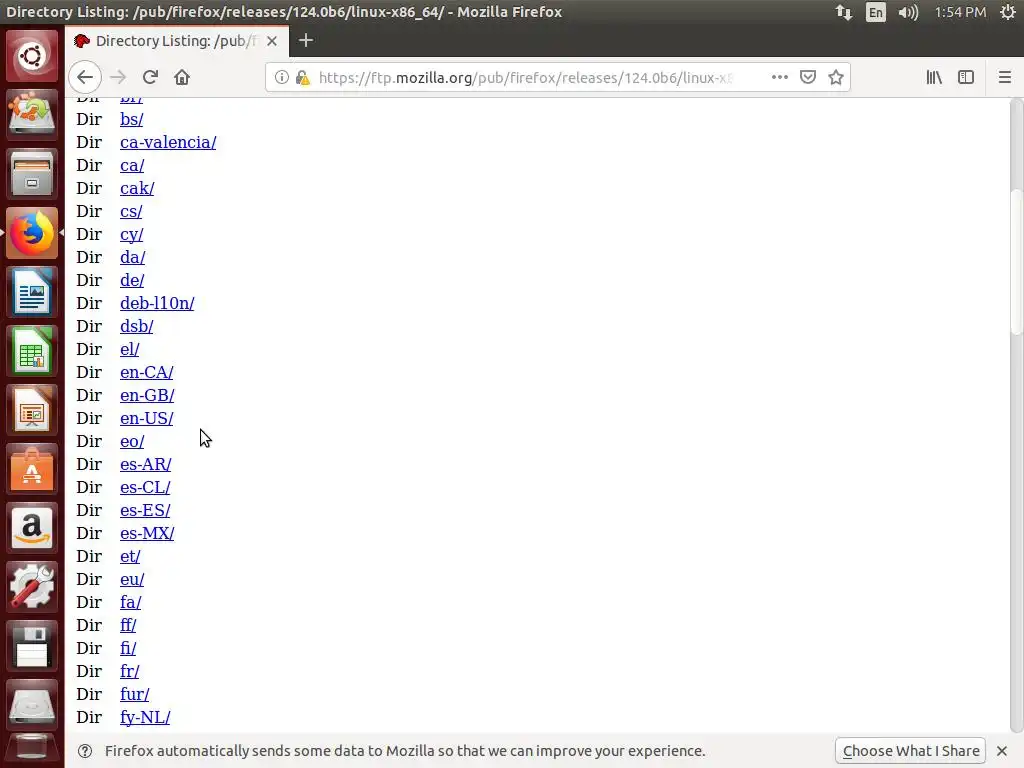The height and width of the screenshot is (768, 1024).
Task: Open the dsb/ directory link
Action: point(136,326)
